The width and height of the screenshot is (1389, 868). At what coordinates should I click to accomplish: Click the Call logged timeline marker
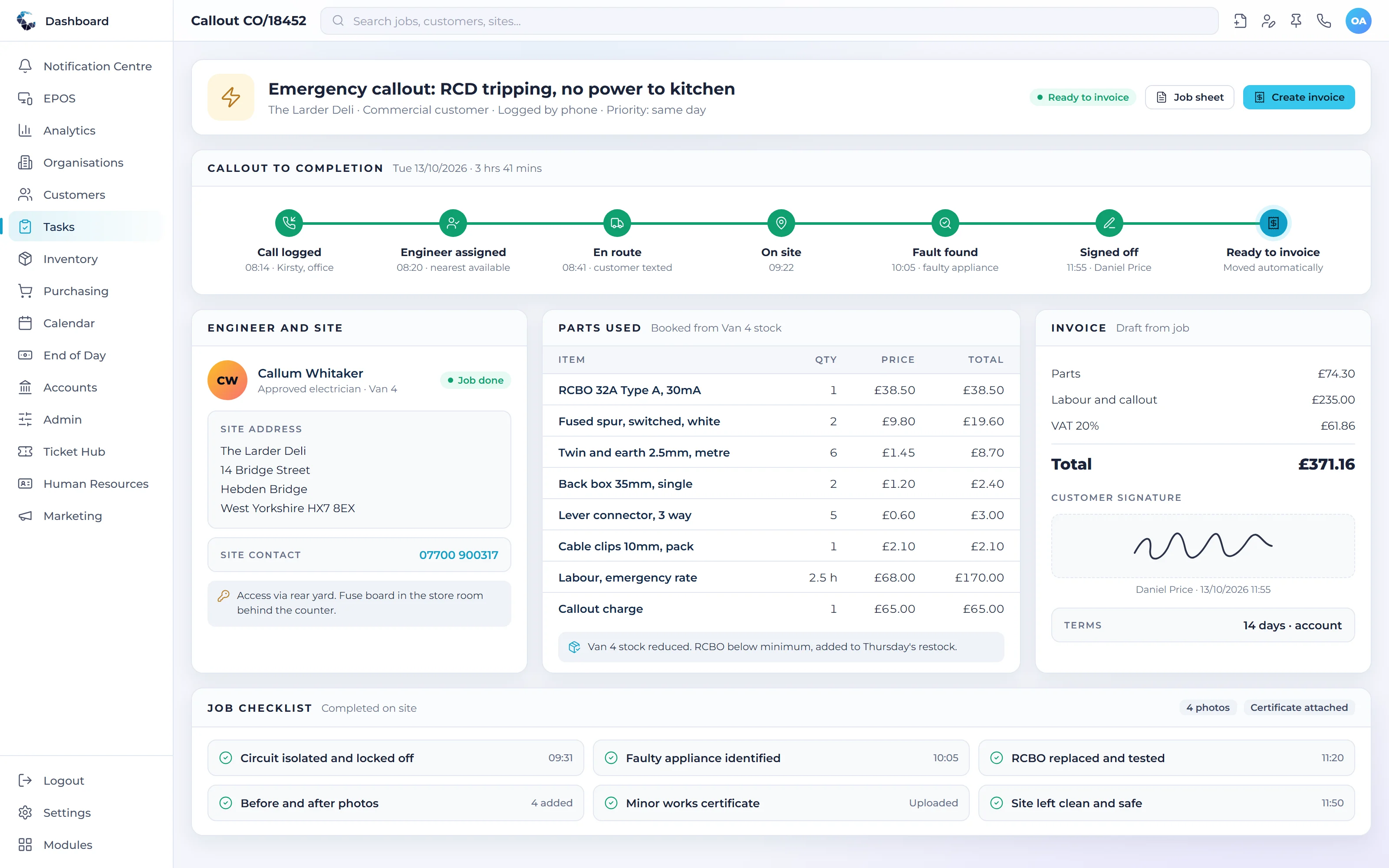tap(289, 224)
